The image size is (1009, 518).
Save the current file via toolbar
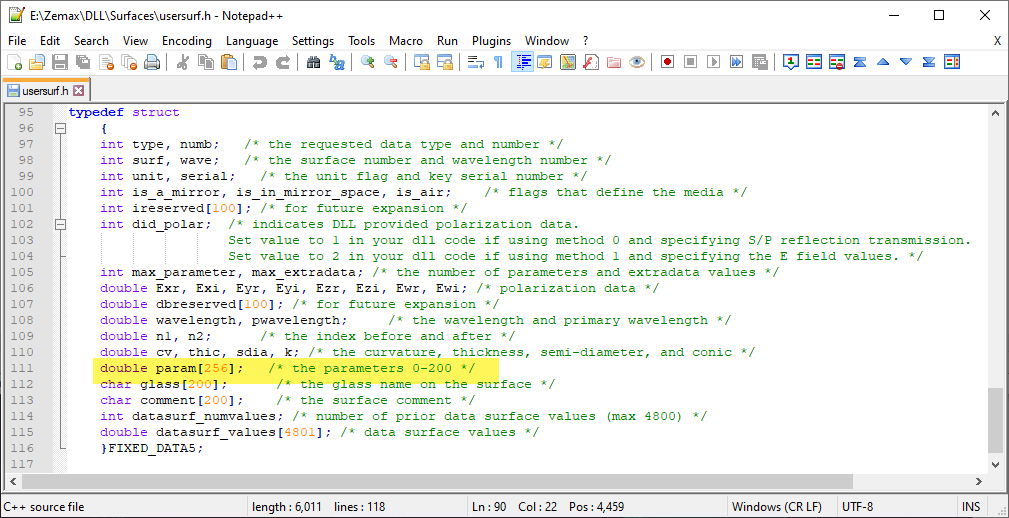(60, 62)
